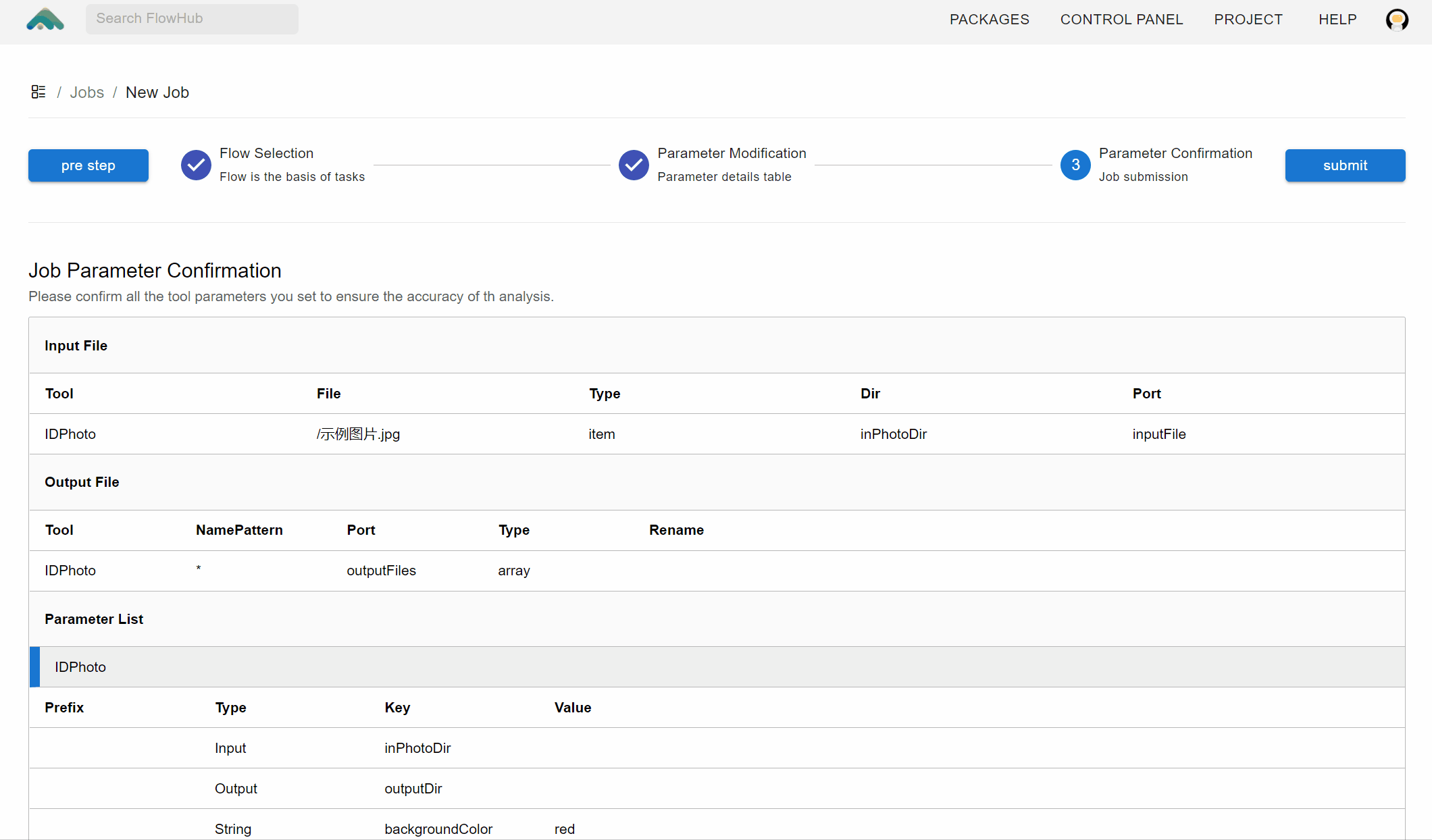Image resolution: width=1432 pixels, height=840 pixels.
Task: Click the Parameter Confirmation step title
Action: (1175, 153)
